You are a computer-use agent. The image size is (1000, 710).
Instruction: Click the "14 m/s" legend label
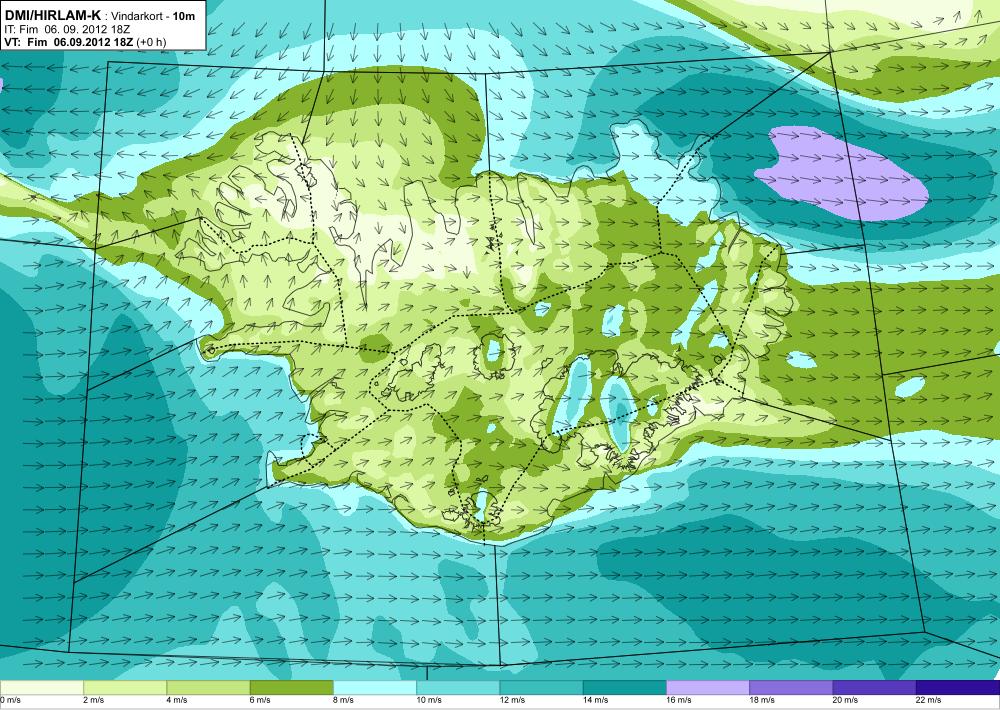click(596, 700)
